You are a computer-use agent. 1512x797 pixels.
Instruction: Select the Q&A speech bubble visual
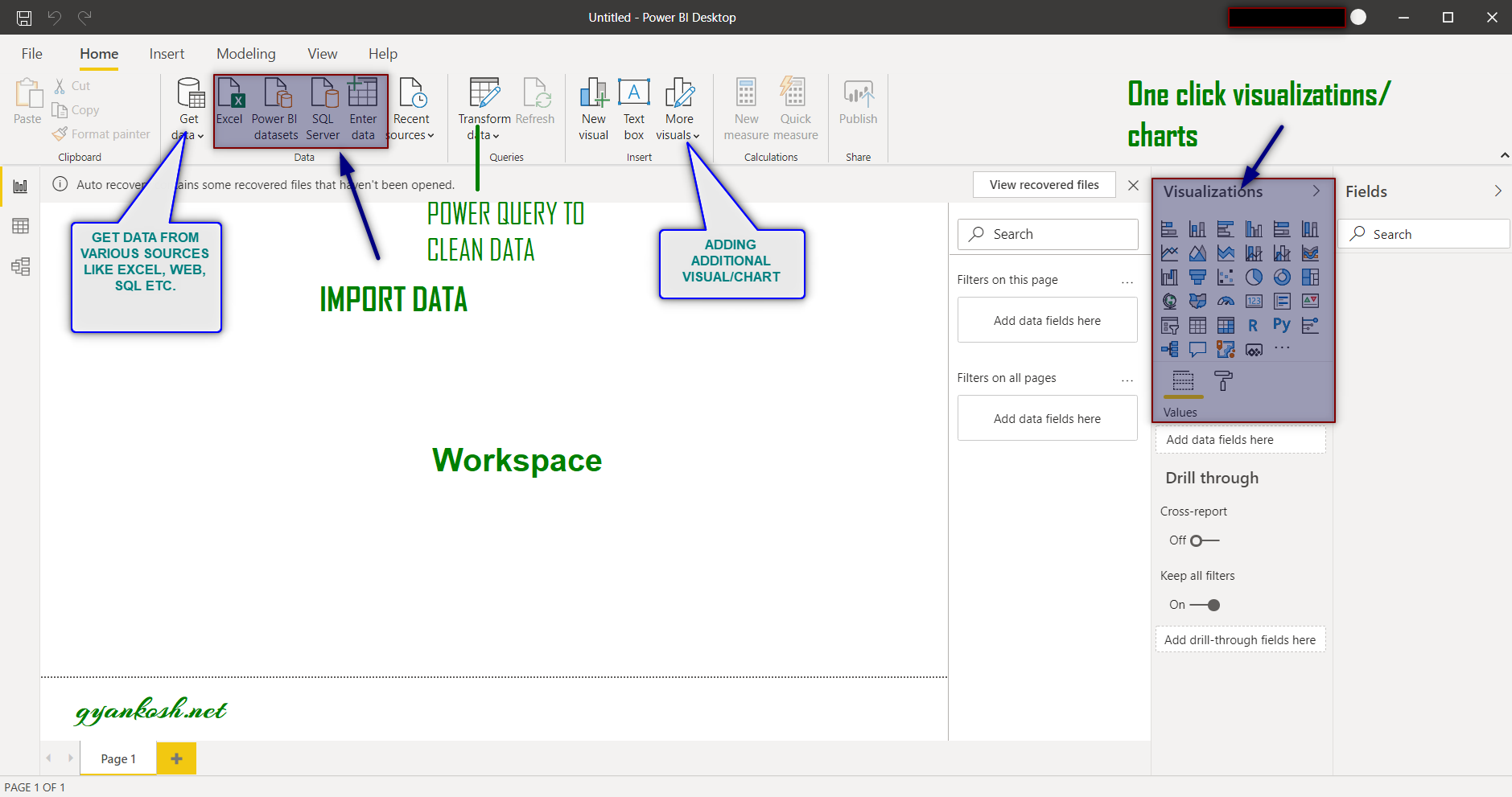1197,349
